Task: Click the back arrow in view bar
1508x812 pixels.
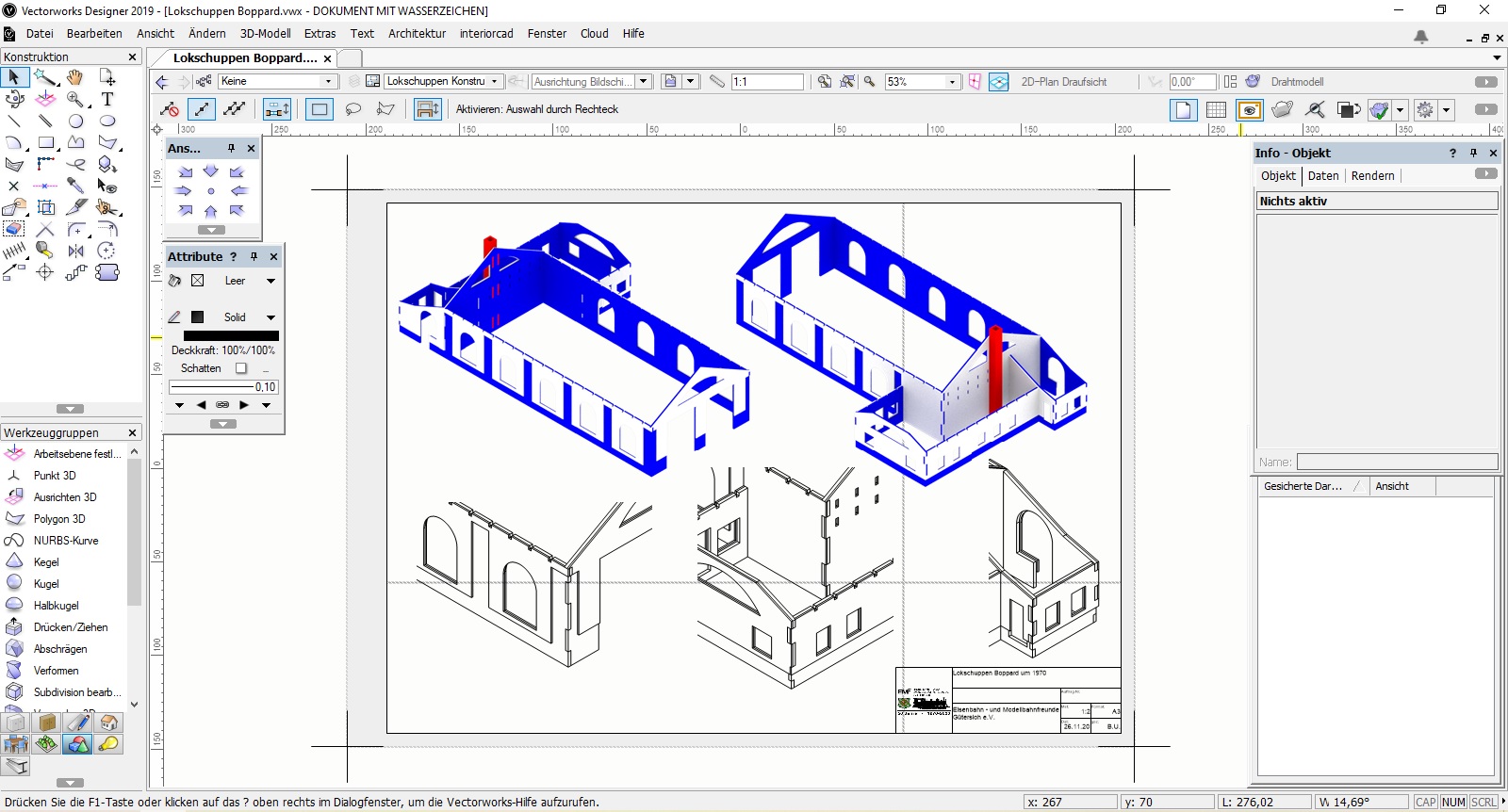Action: pyautogui.click(x=162, y=82)
